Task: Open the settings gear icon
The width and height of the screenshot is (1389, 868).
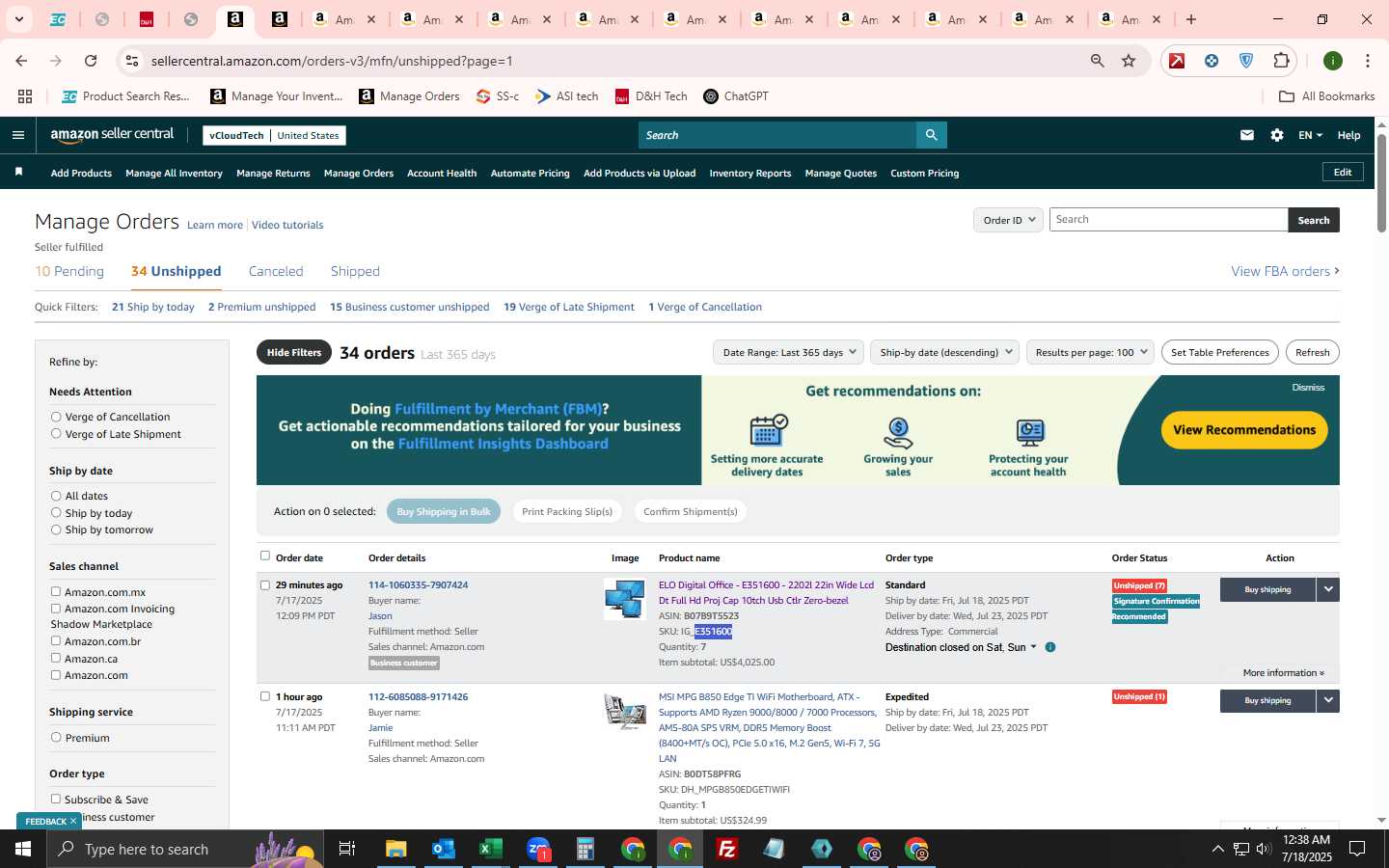Action: [x=1277, y=135]
